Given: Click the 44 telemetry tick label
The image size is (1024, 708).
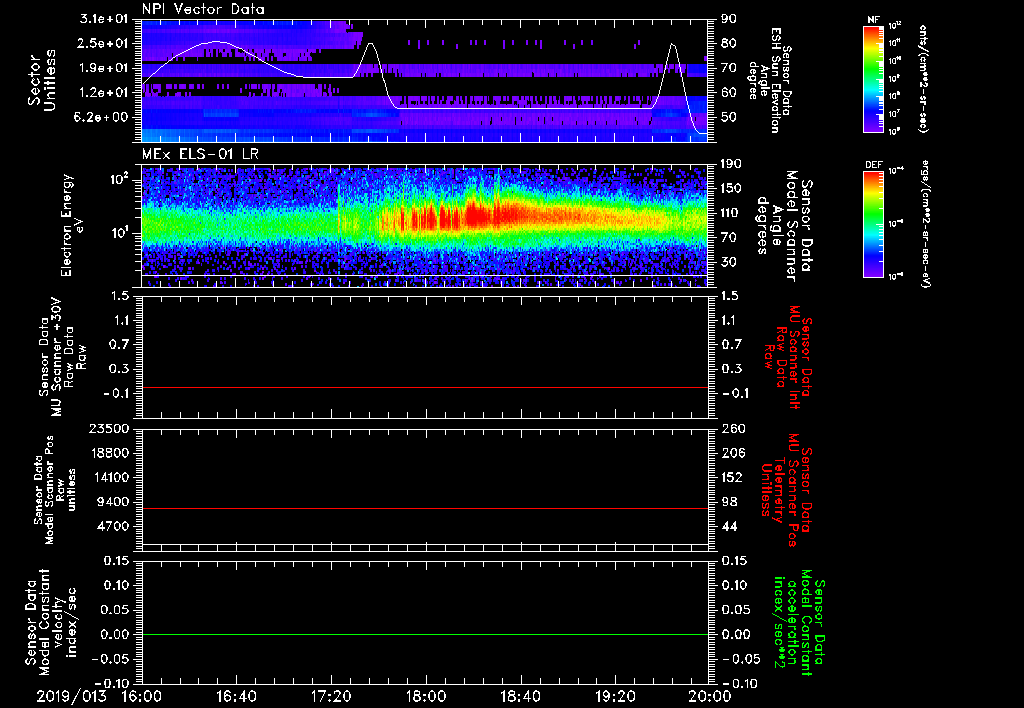Looking at the screenshot, I should click(x=729, y=526).
